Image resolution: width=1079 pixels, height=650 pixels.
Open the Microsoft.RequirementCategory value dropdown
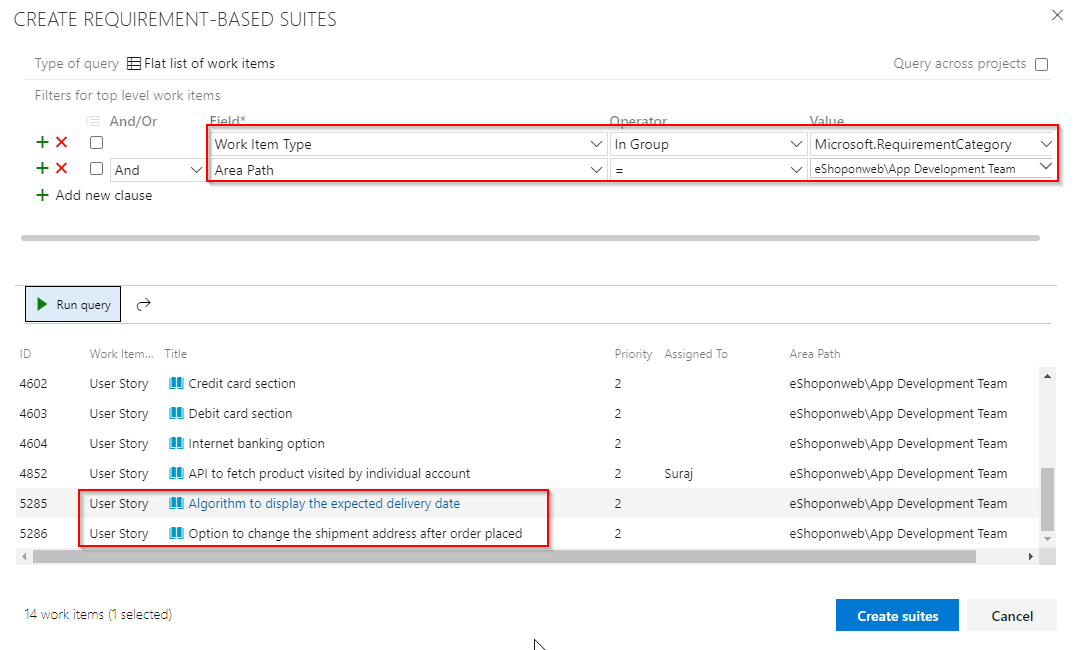[x=933, y=144]
